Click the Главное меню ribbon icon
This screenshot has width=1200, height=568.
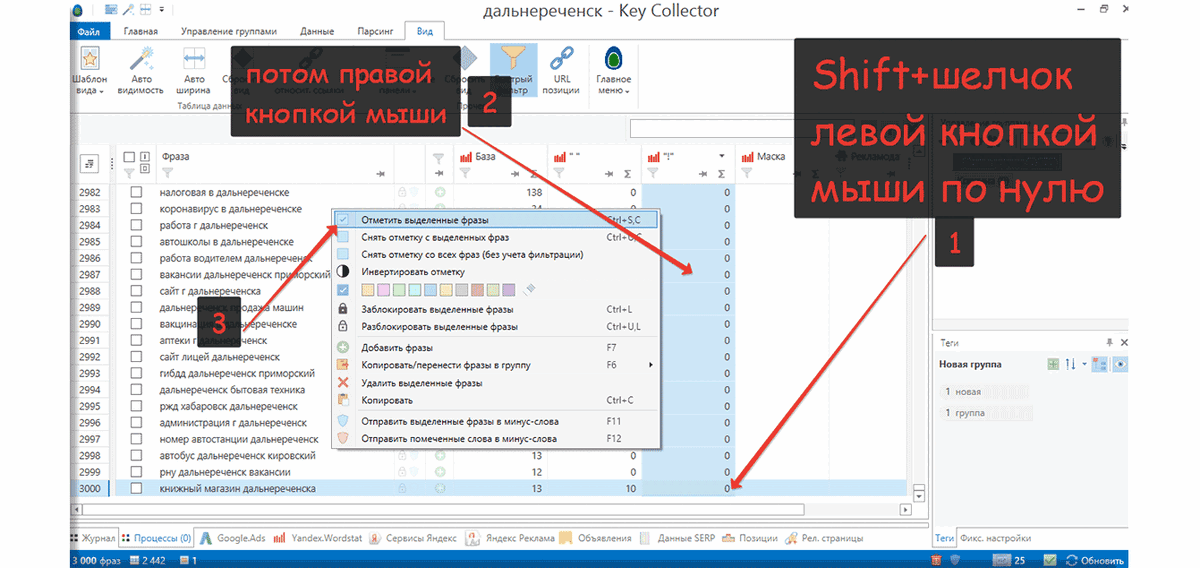pos(614,58)
